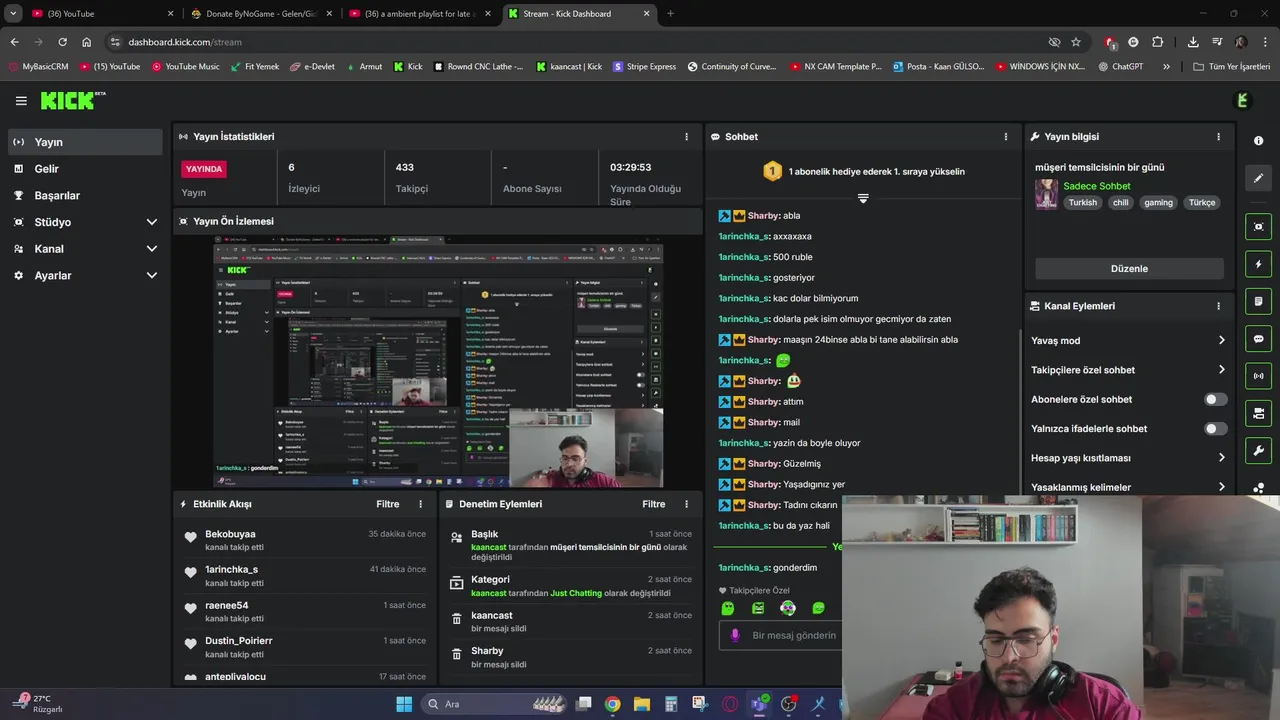Click the info icon in right toolbar
Screen dimensions: 1280x720
[1258, 141]
